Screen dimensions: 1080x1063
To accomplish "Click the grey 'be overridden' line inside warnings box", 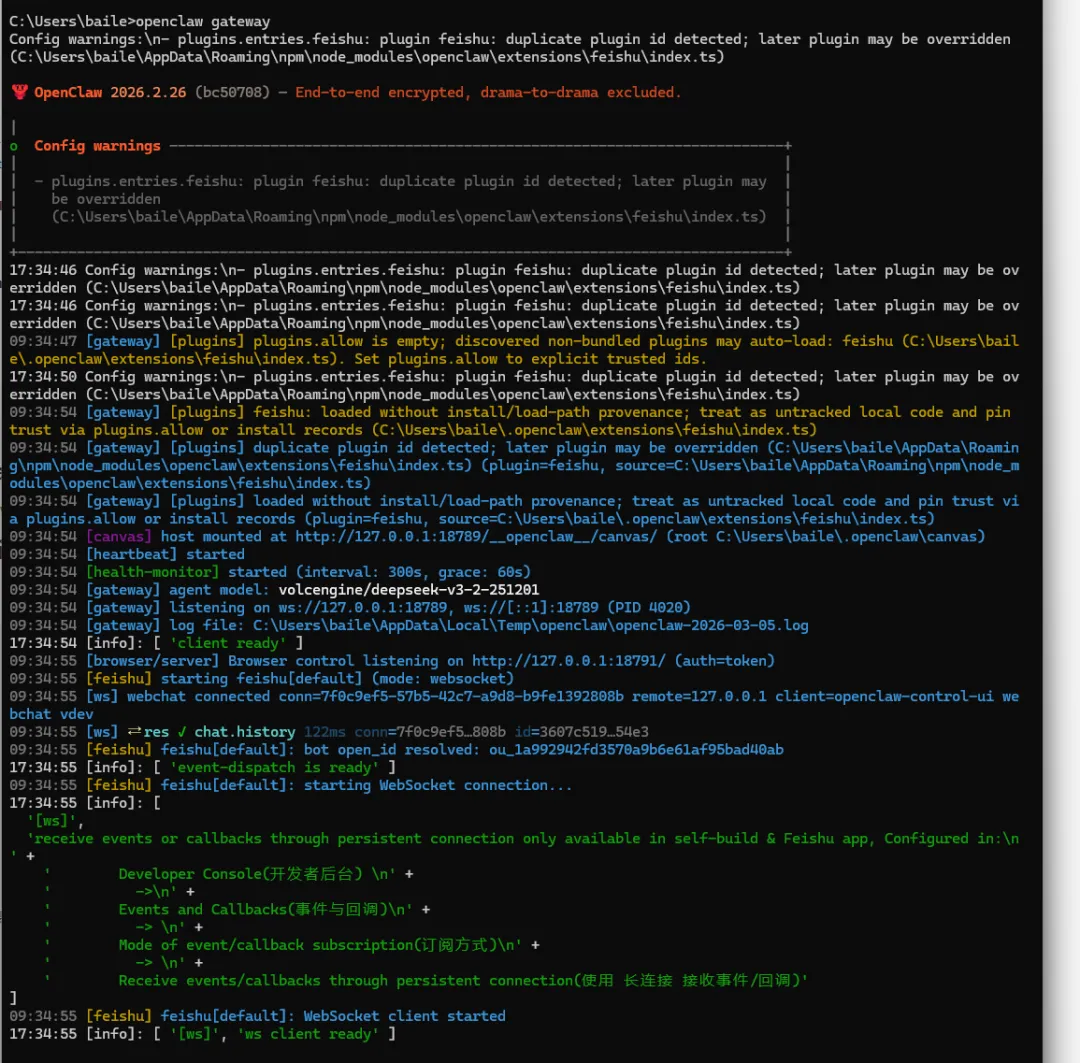I will [x=105, y=199].
